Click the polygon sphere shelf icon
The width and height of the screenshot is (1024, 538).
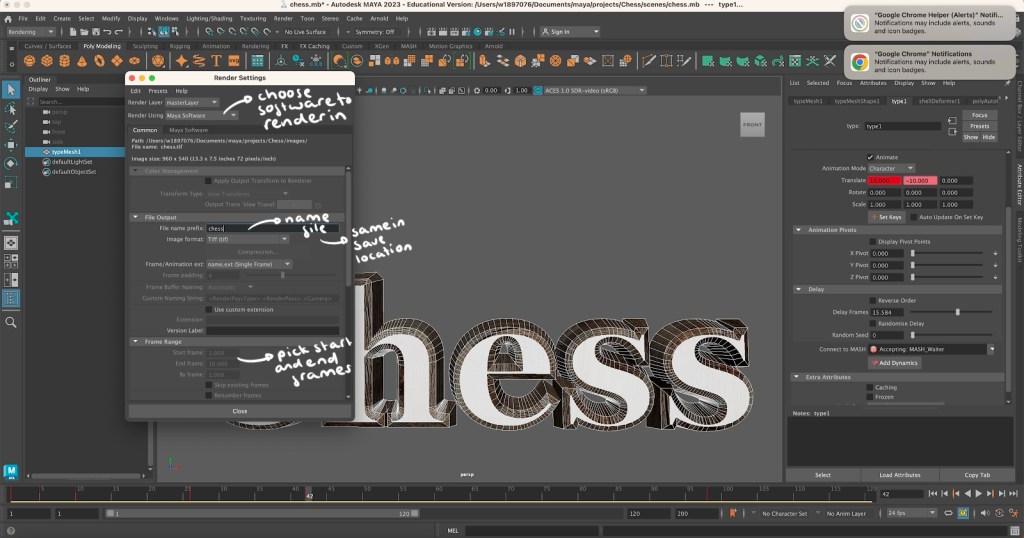pyautogui.click(x=27, y=61)
